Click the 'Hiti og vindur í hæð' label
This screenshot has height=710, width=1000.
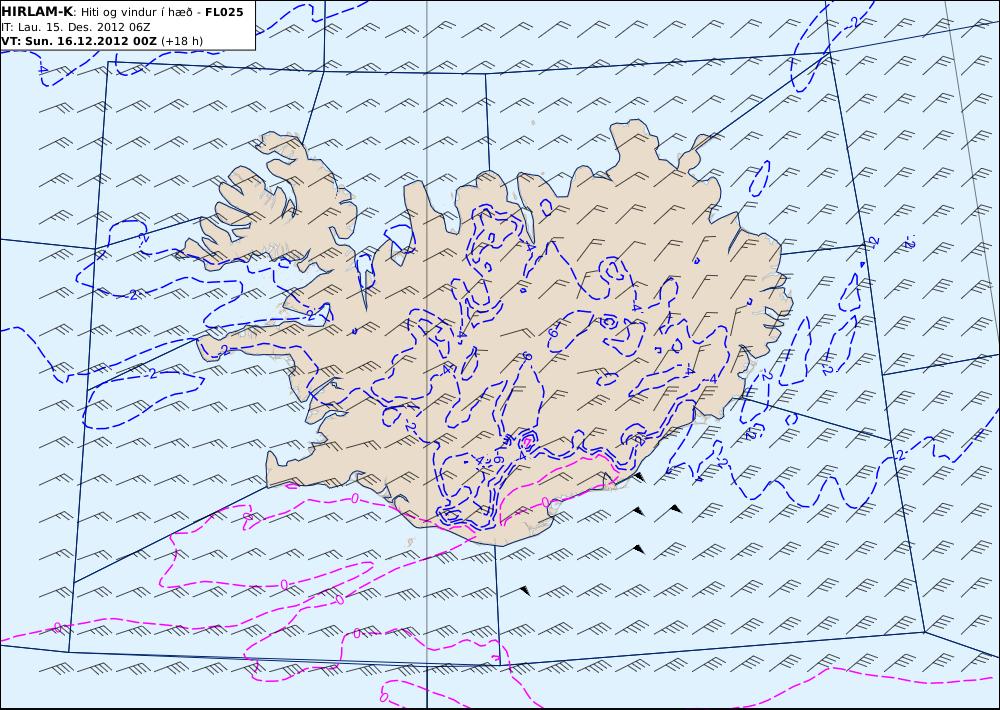click(x=136, y=13)
